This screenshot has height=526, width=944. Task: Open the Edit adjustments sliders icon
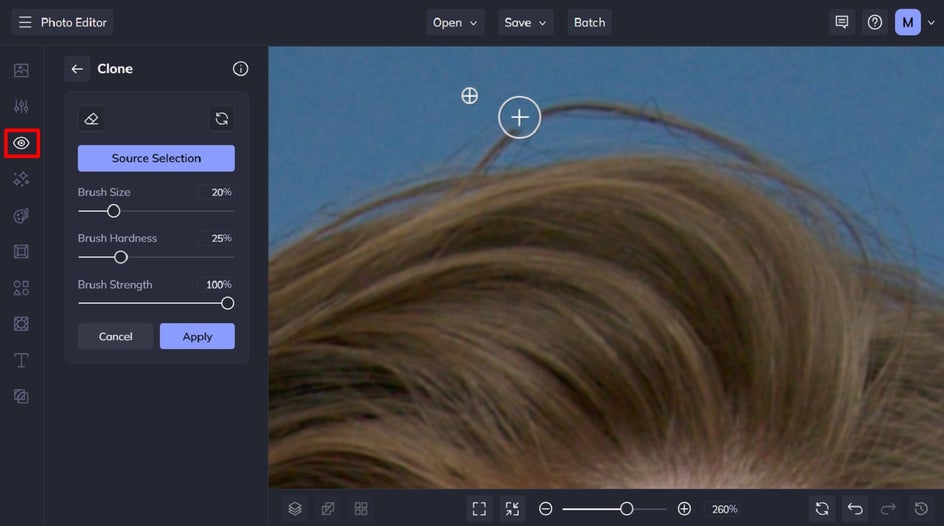point(21,107)
